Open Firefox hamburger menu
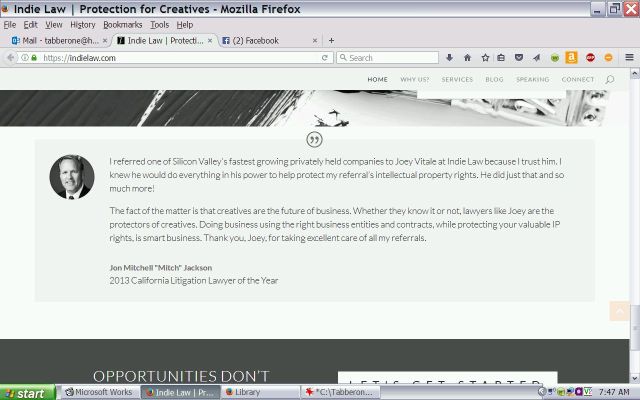Screen dimensions: 640x400 629,58
